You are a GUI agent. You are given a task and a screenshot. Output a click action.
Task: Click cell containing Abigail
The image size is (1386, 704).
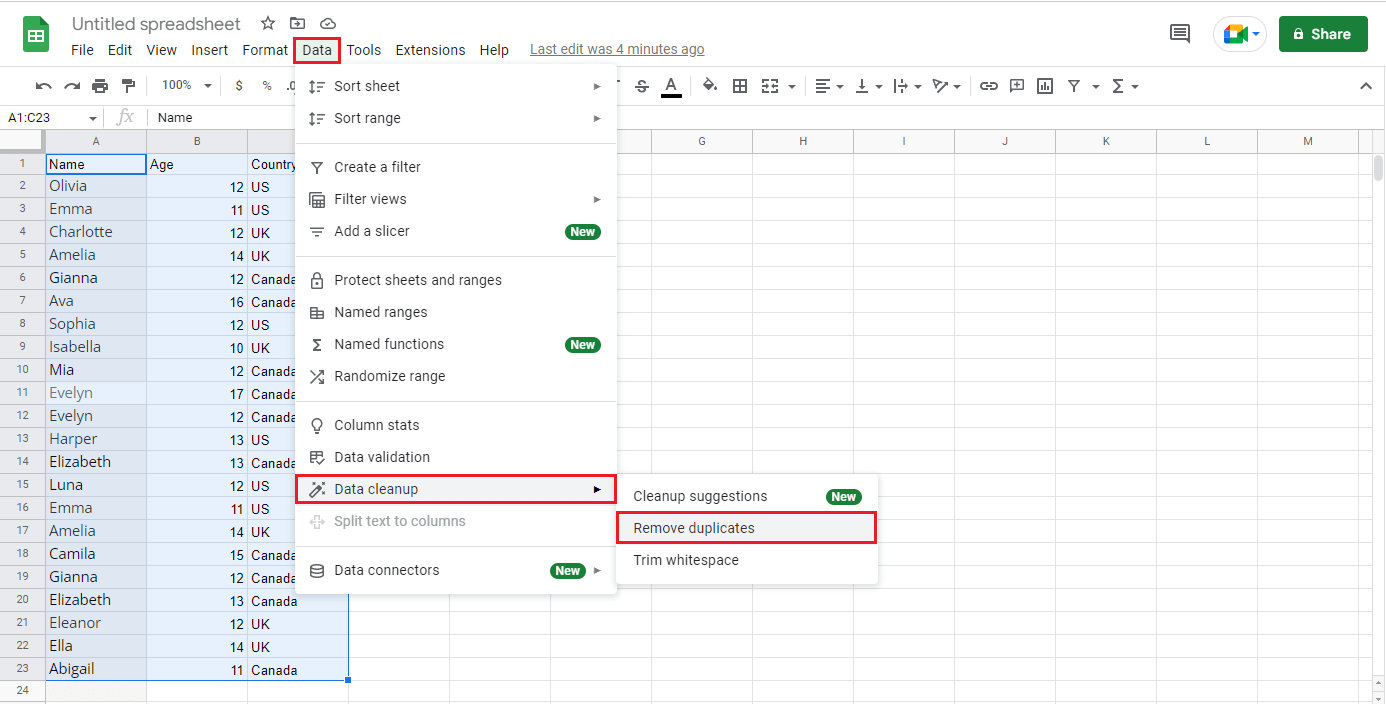coord(96,669)
